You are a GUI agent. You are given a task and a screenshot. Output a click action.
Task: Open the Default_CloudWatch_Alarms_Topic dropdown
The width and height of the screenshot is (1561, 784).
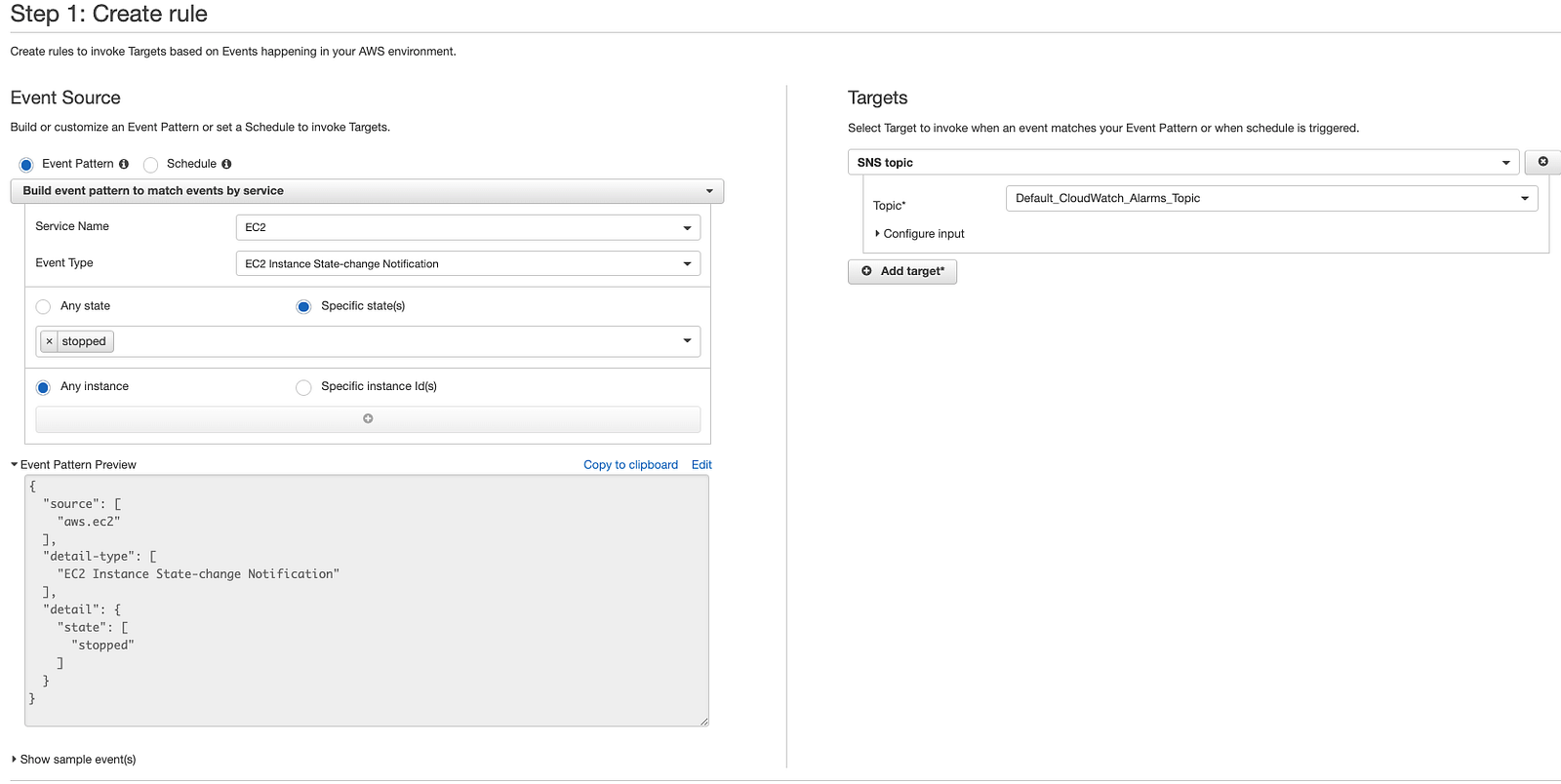pos(1271,199)
